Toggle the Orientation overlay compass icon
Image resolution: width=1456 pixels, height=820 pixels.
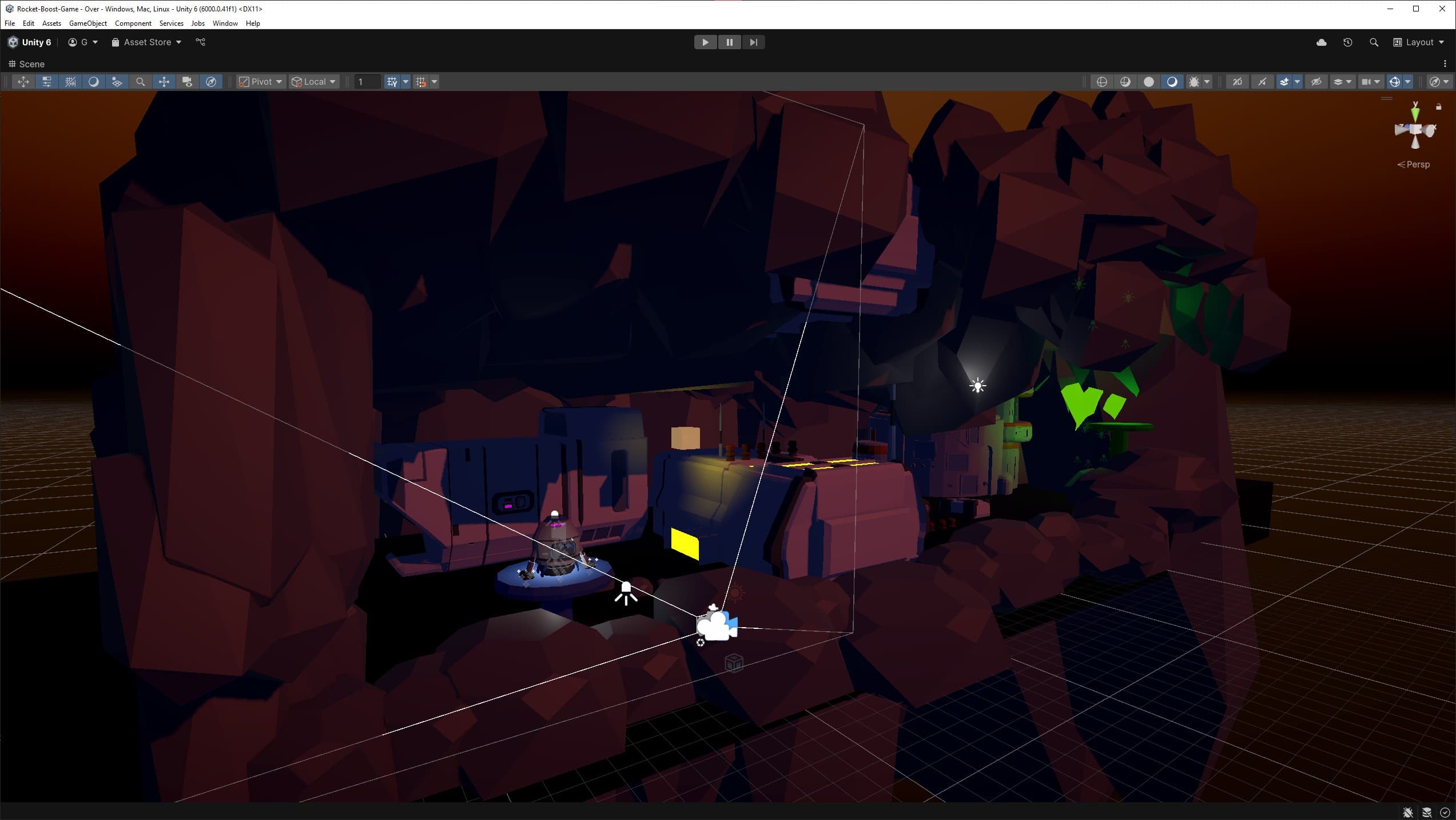pyautogui.click(x=211, y=82)
